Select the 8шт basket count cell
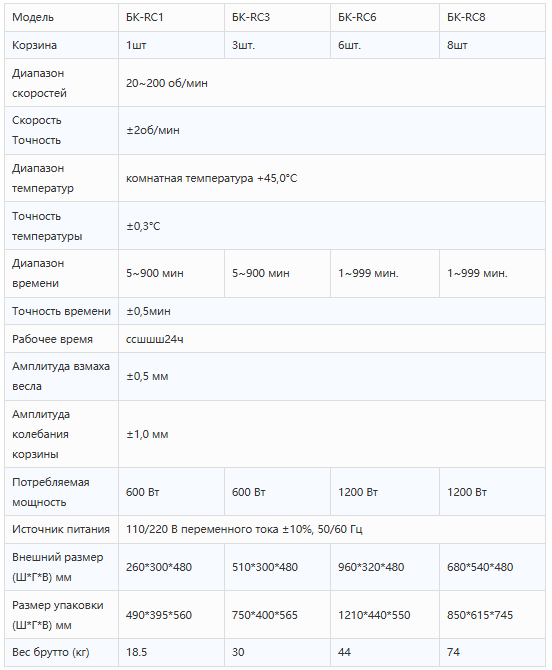Viewport: 552px width, 670px height. tap(492, 45)
